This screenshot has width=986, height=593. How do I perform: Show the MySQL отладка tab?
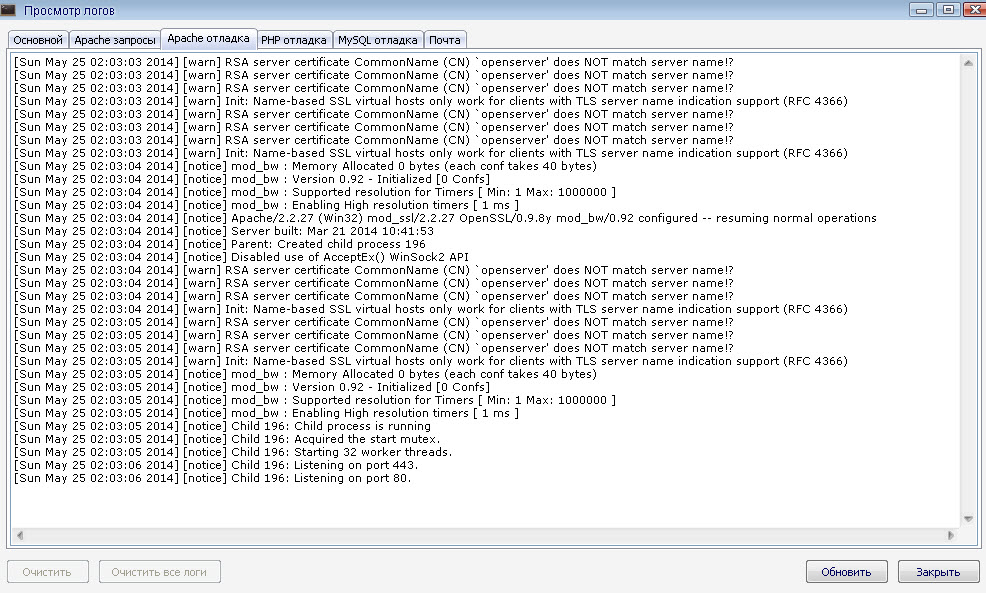pos(377,40)
